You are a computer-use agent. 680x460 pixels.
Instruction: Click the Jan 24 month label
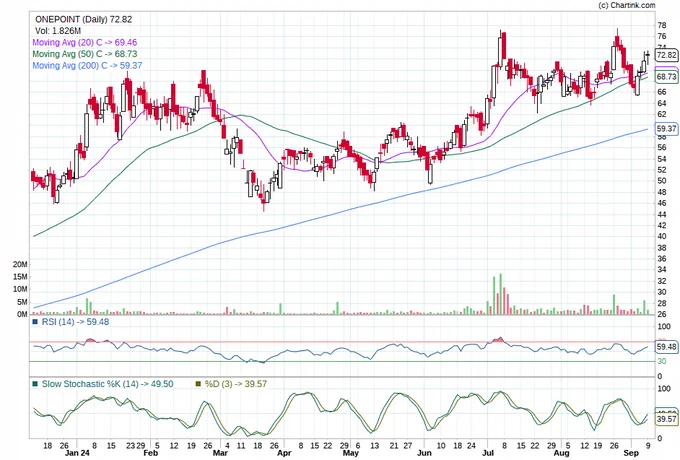pos(77,453)
